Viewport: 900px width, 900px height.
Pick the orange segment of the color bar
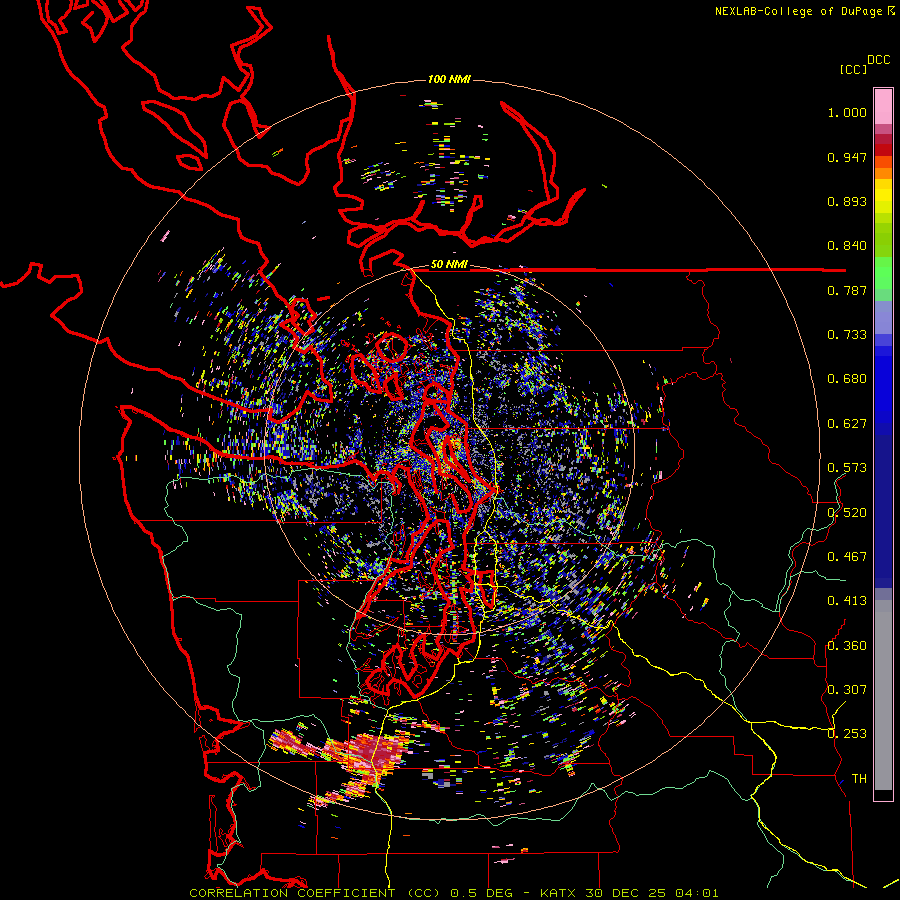point(883,173)
